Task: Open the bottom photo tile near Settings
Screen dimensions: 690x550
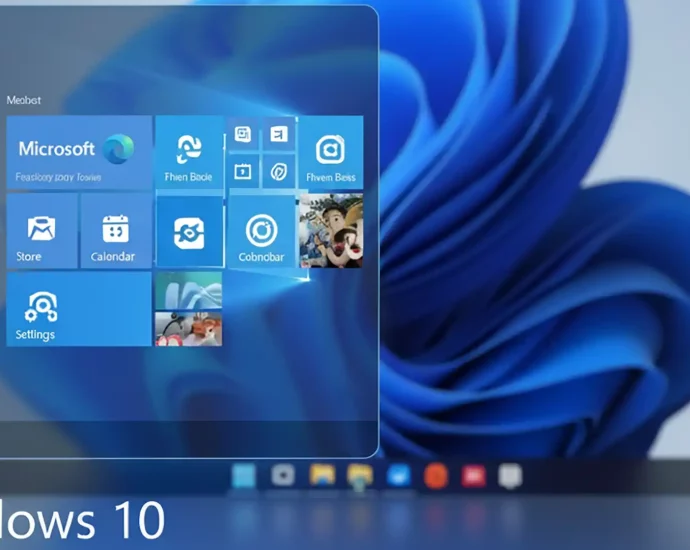Action: 189,329
